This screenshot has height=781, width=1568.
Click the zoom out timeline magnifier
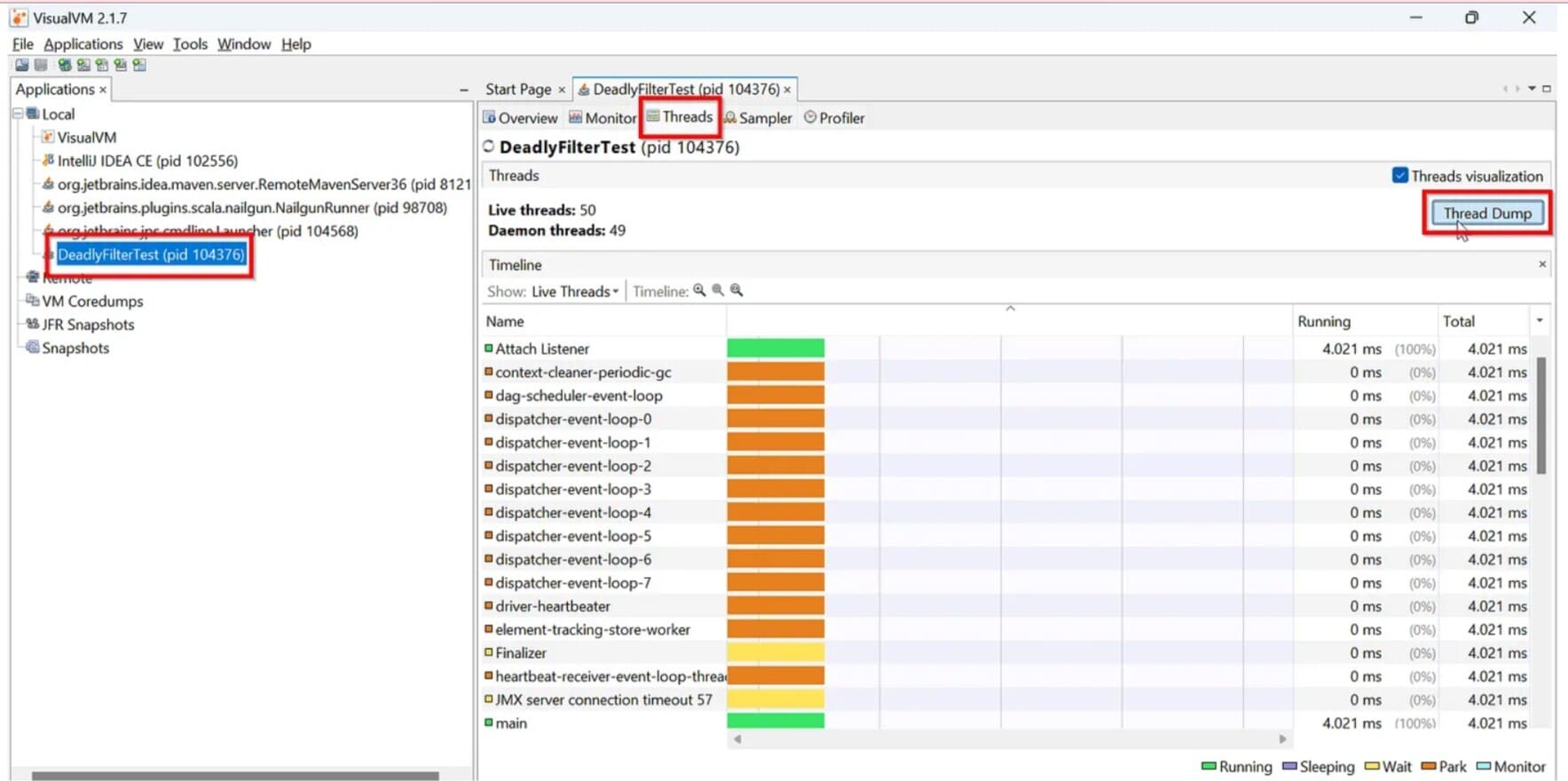coord(718,290)
